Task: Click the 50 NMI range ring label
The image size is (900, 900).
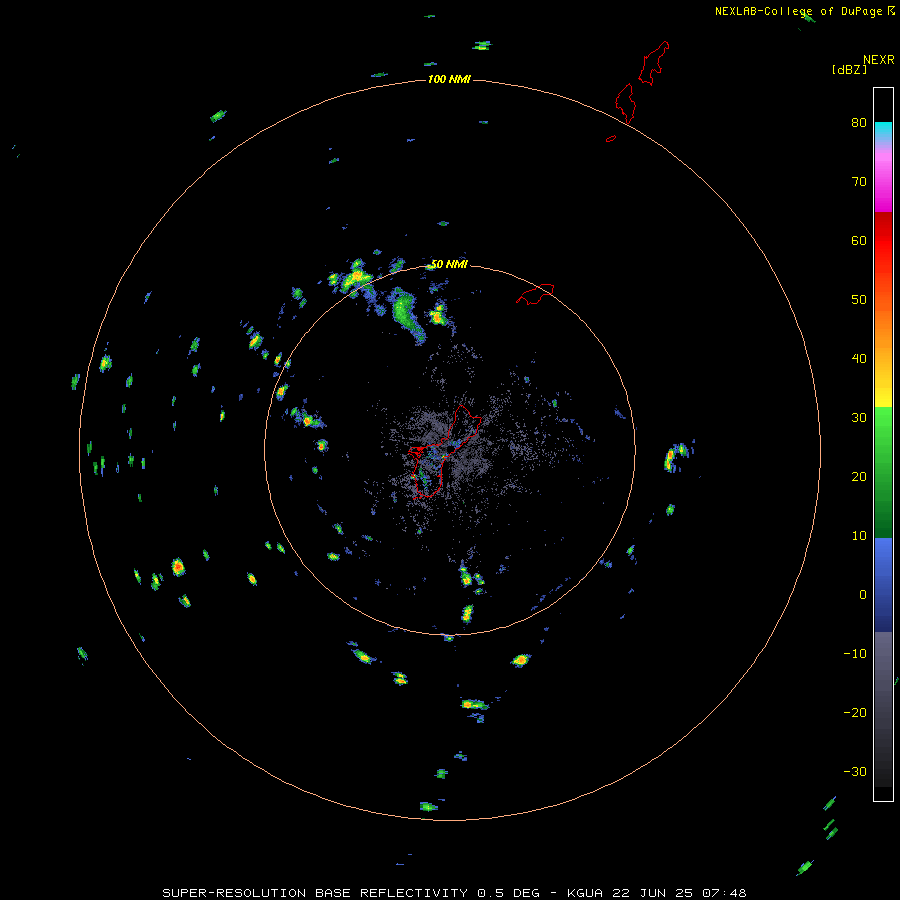Action: [x=449, y=265]
